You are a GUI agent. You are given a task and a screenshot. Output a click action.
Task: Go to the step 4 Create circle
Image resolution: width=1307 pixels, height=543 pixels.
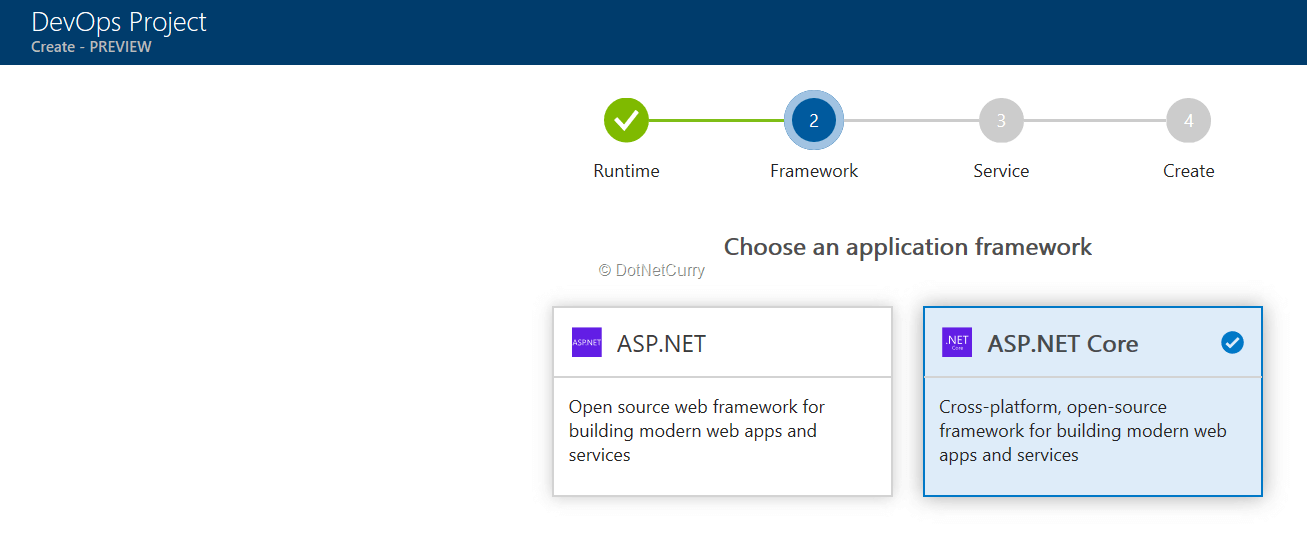(1188, 121)
